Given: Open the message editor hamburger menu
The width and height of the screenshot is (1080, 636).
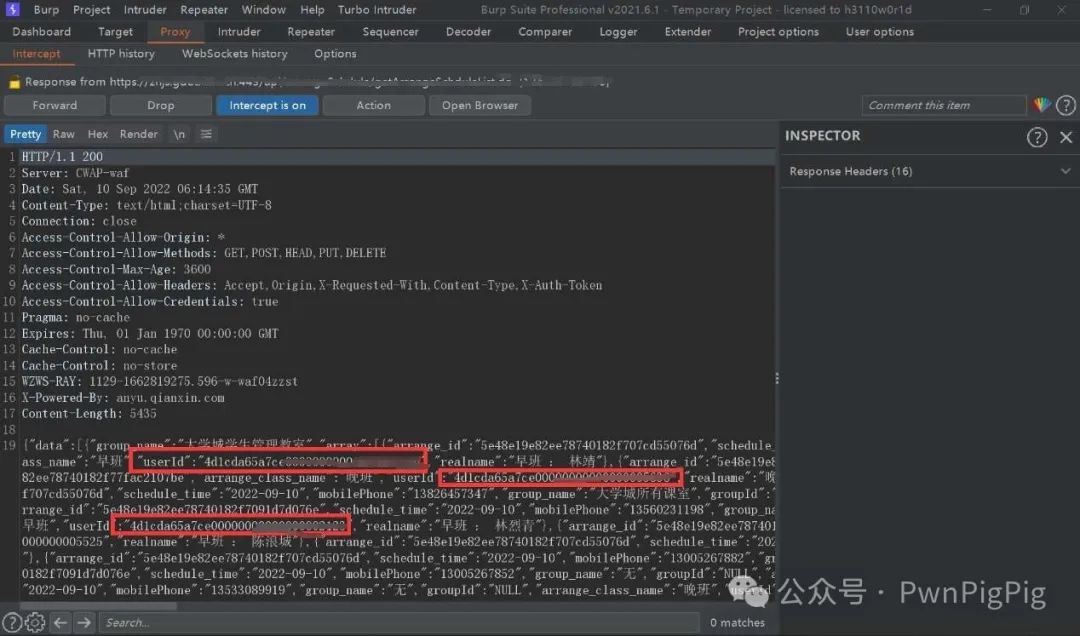Looking at the screenshot, I should [206, 134].
